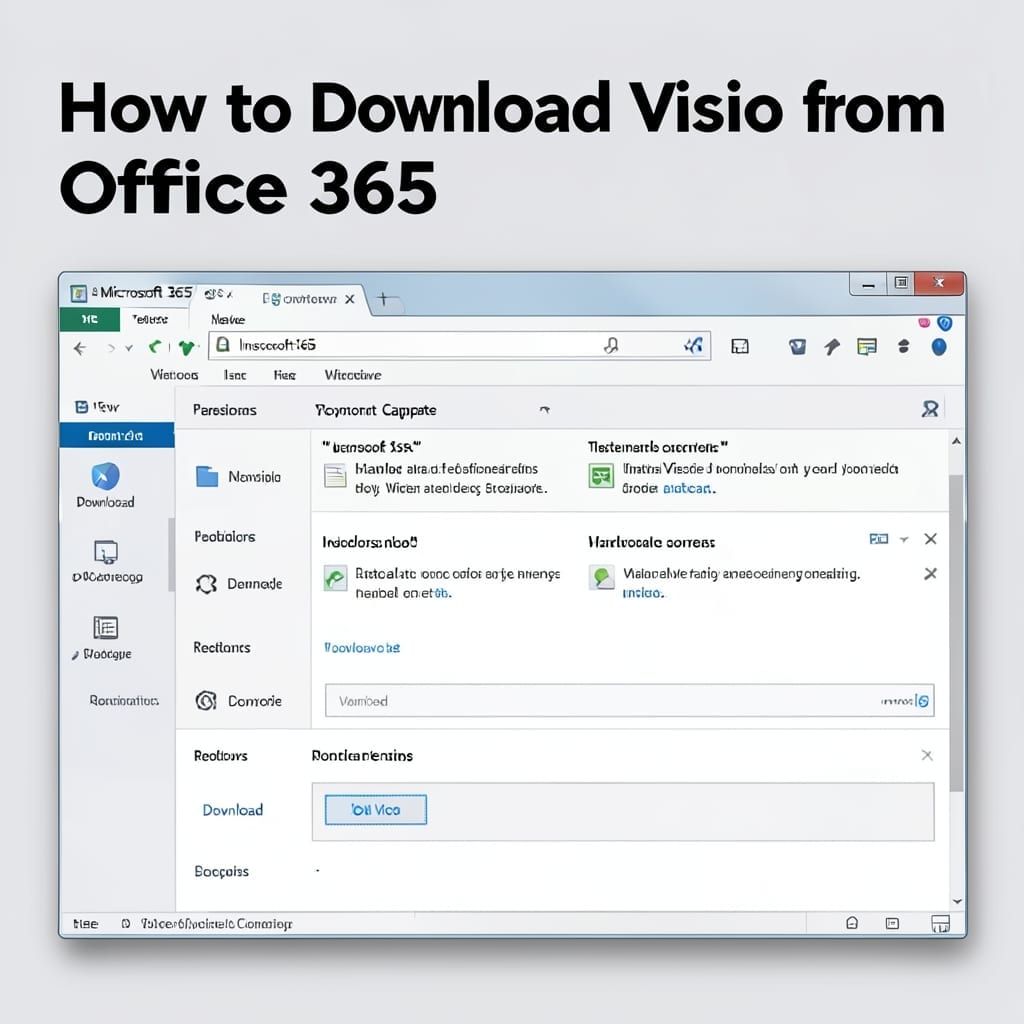Select the 'Comorie' item with circular icon
The height and width of the screenshot is (1024, 1024).
(239, 701)
